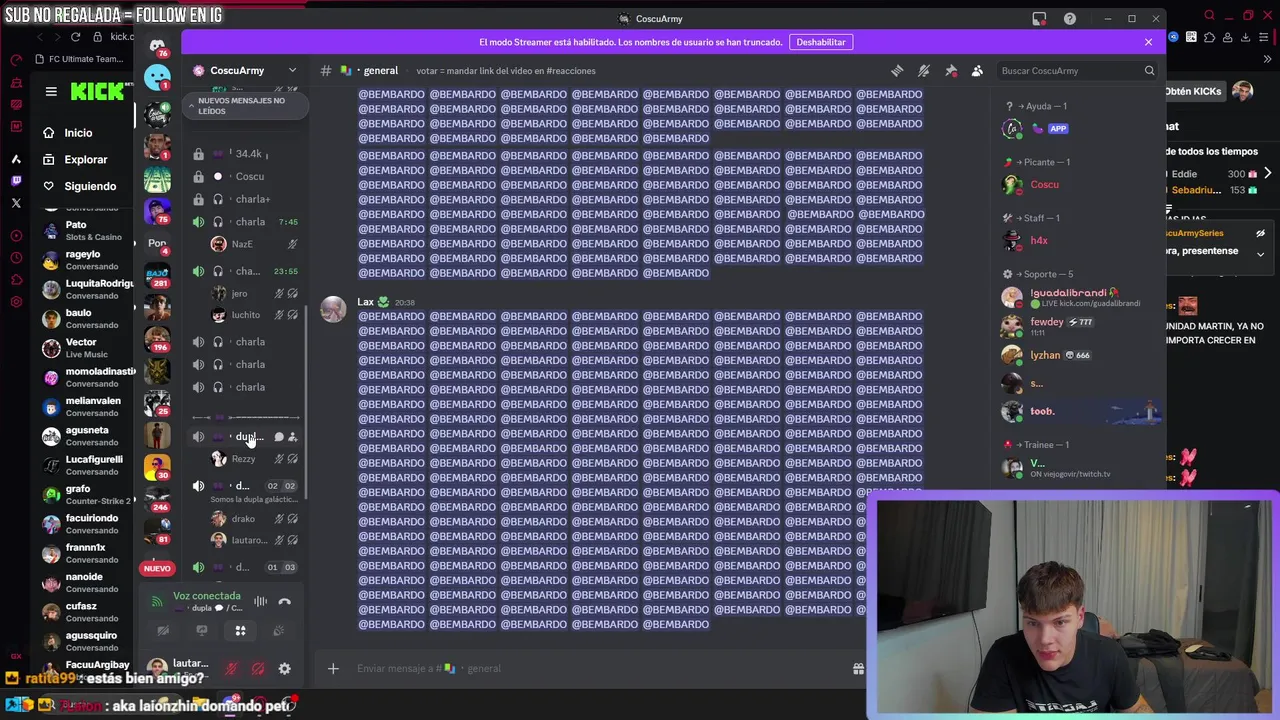
Task: Open server icon with 196 badge
Action: (157, 338)
